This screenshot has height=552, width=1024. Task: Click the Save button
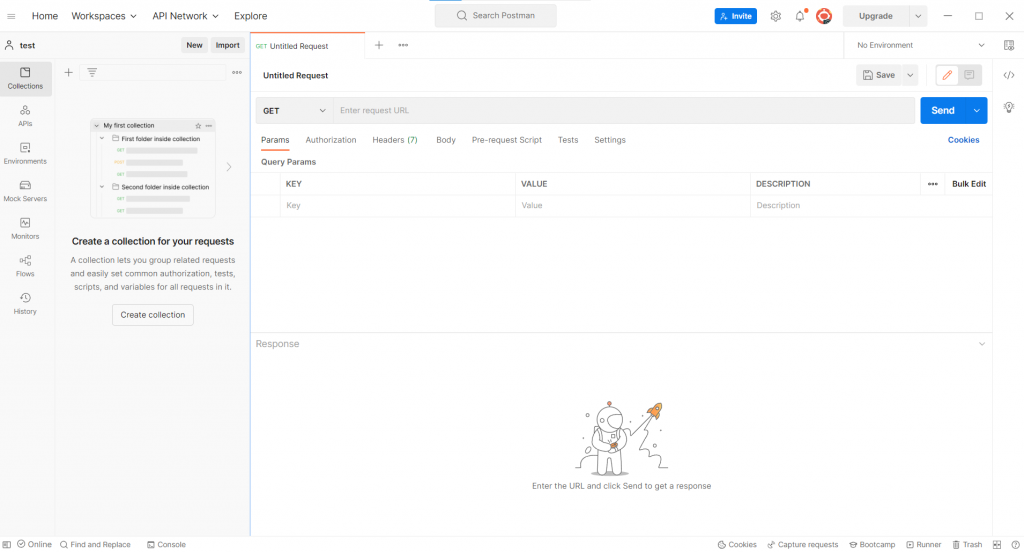(x=879, y=75)
